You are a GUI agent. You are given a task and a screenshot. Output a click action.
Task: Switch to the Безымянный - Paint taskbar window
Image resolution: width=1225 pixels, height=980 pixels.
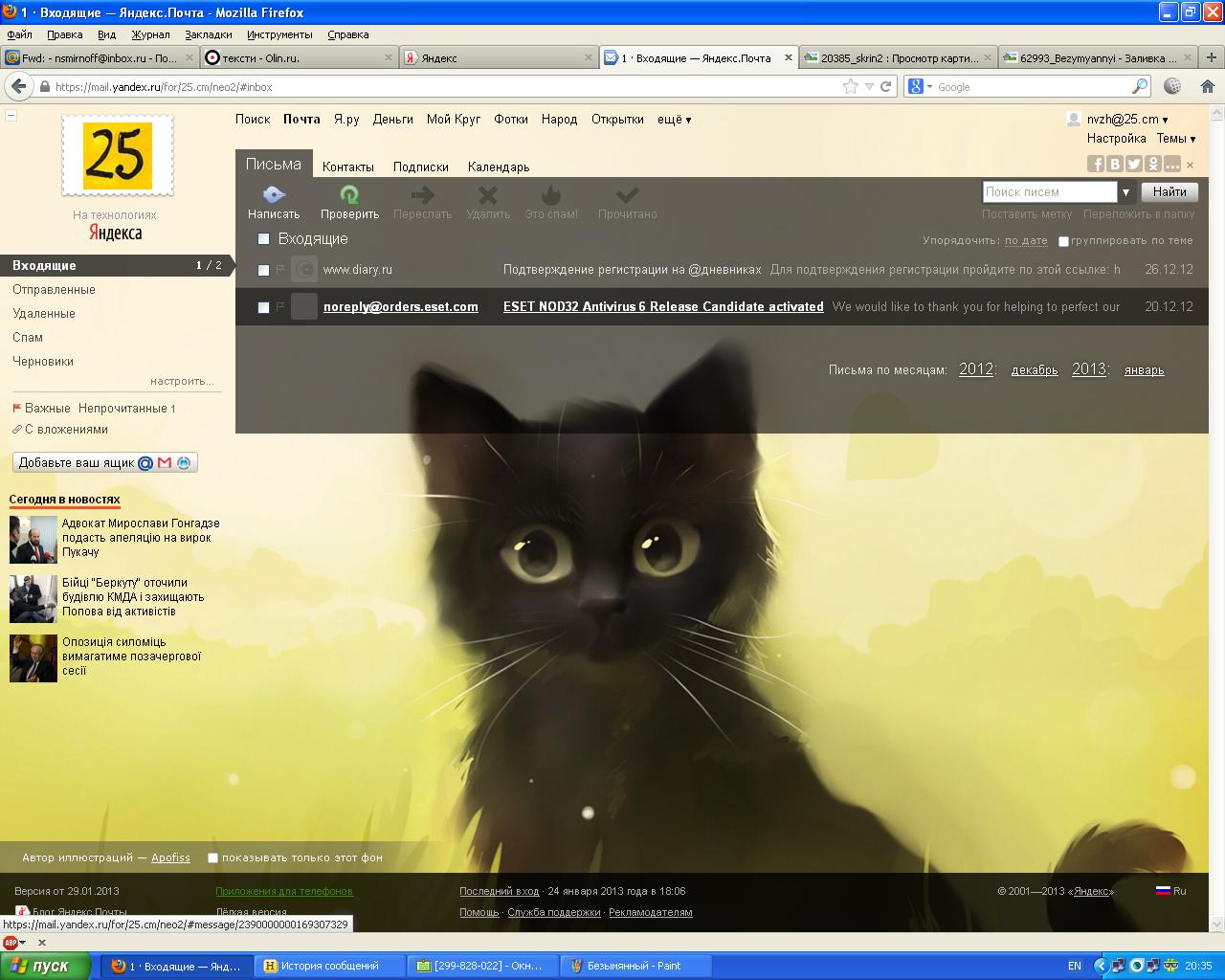(x=636, y=966)
